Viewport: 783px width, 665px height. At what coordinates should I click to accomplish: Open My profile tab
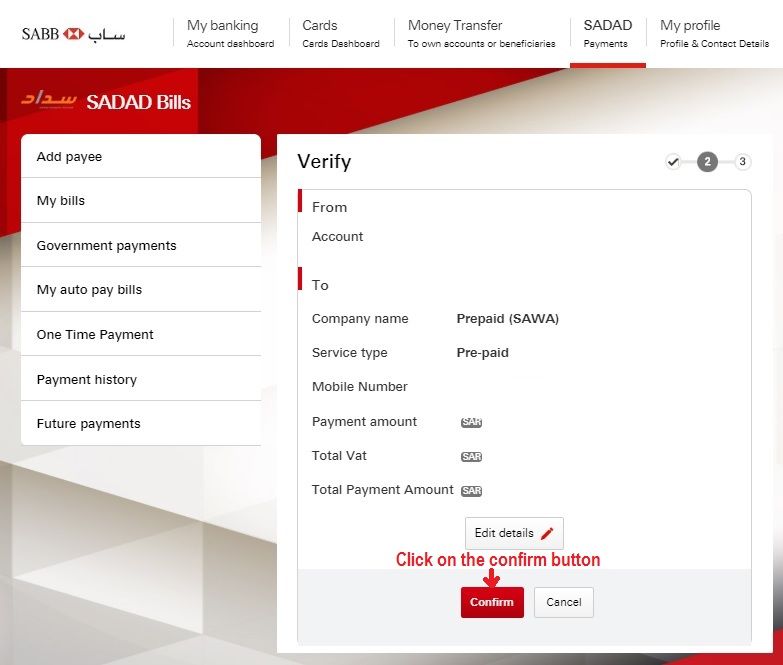pos(714,33)
